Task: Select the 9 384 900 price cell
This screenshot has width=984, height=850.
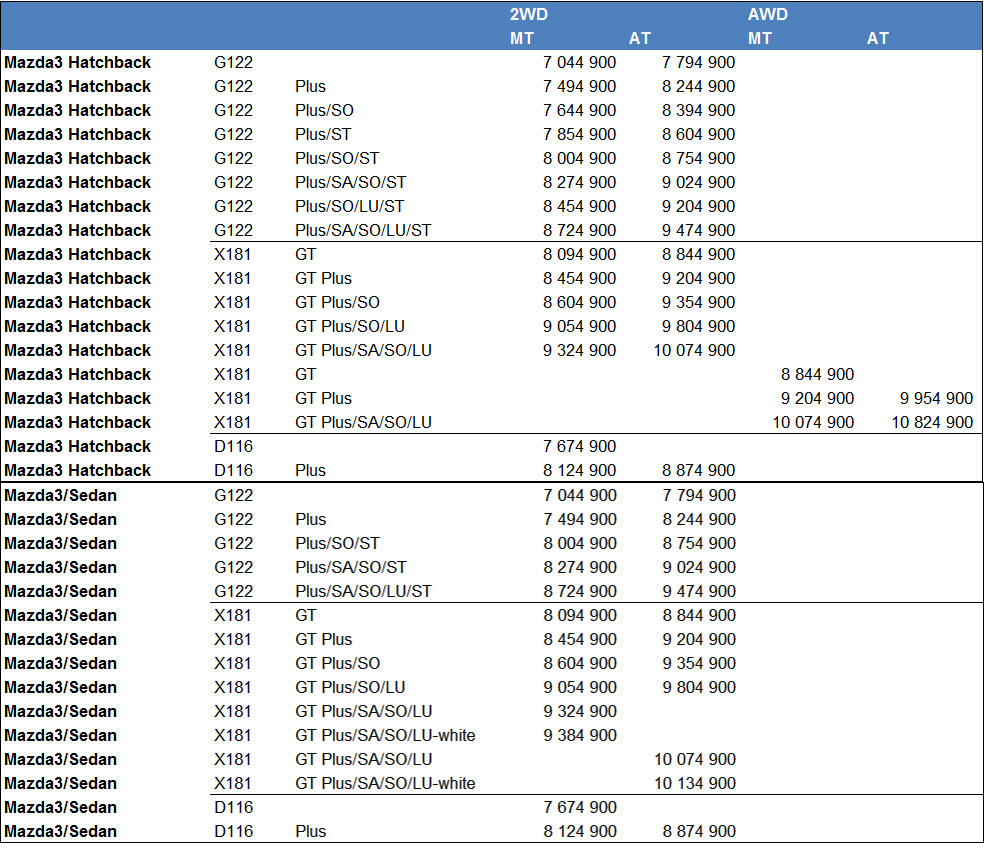Action: pyautogui.click(x=580, y=736)
